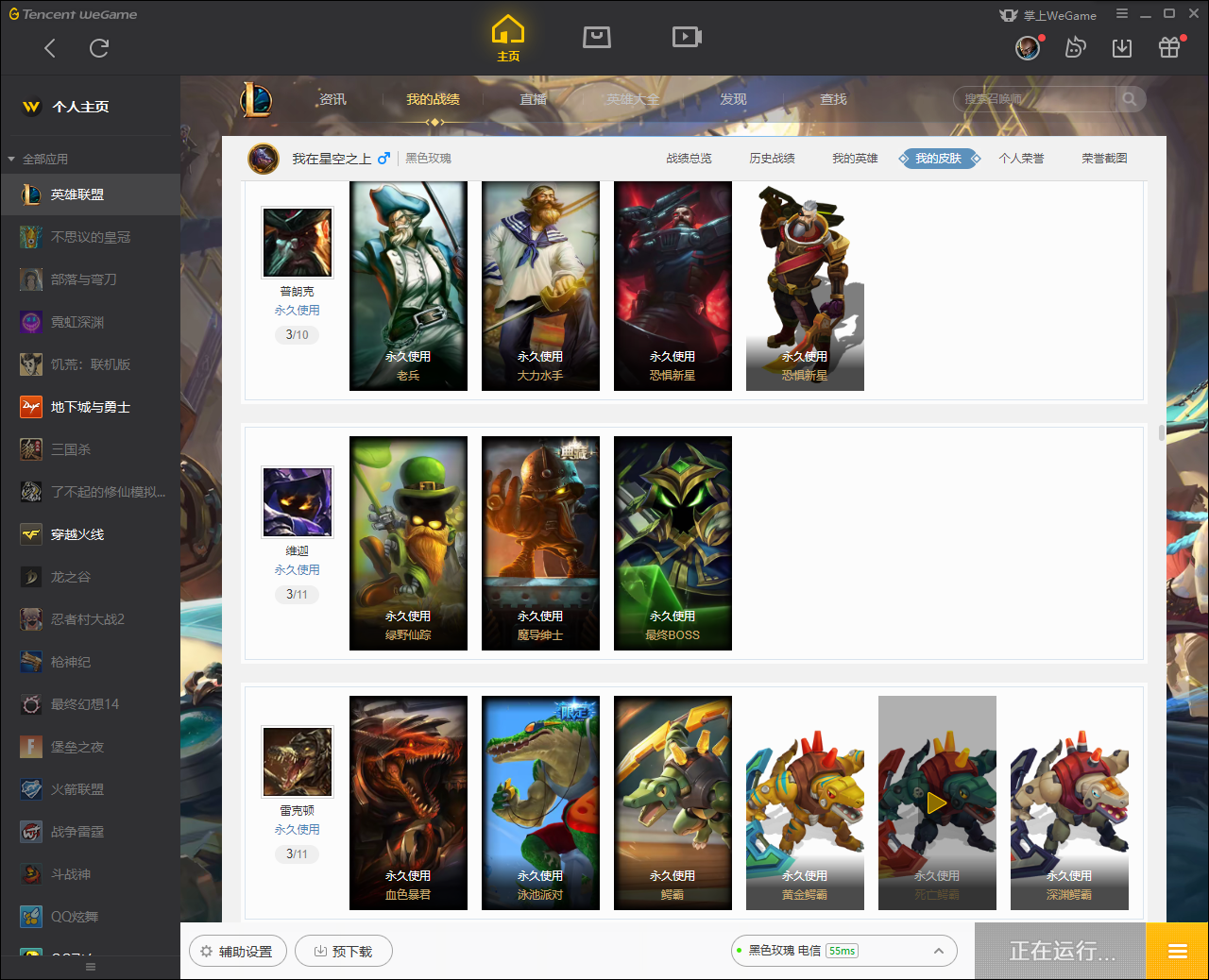
Task: Open the 资讯 news tab
Action: [332, 99]
